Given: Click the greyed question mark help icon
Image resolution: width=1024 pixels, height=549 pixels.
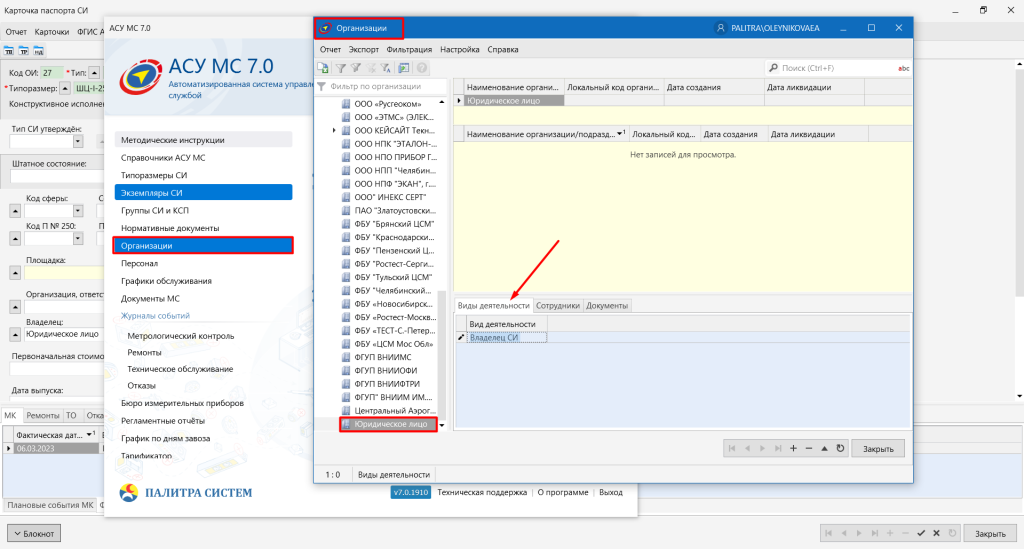Looking at the screenshot, I should (422, 68).
